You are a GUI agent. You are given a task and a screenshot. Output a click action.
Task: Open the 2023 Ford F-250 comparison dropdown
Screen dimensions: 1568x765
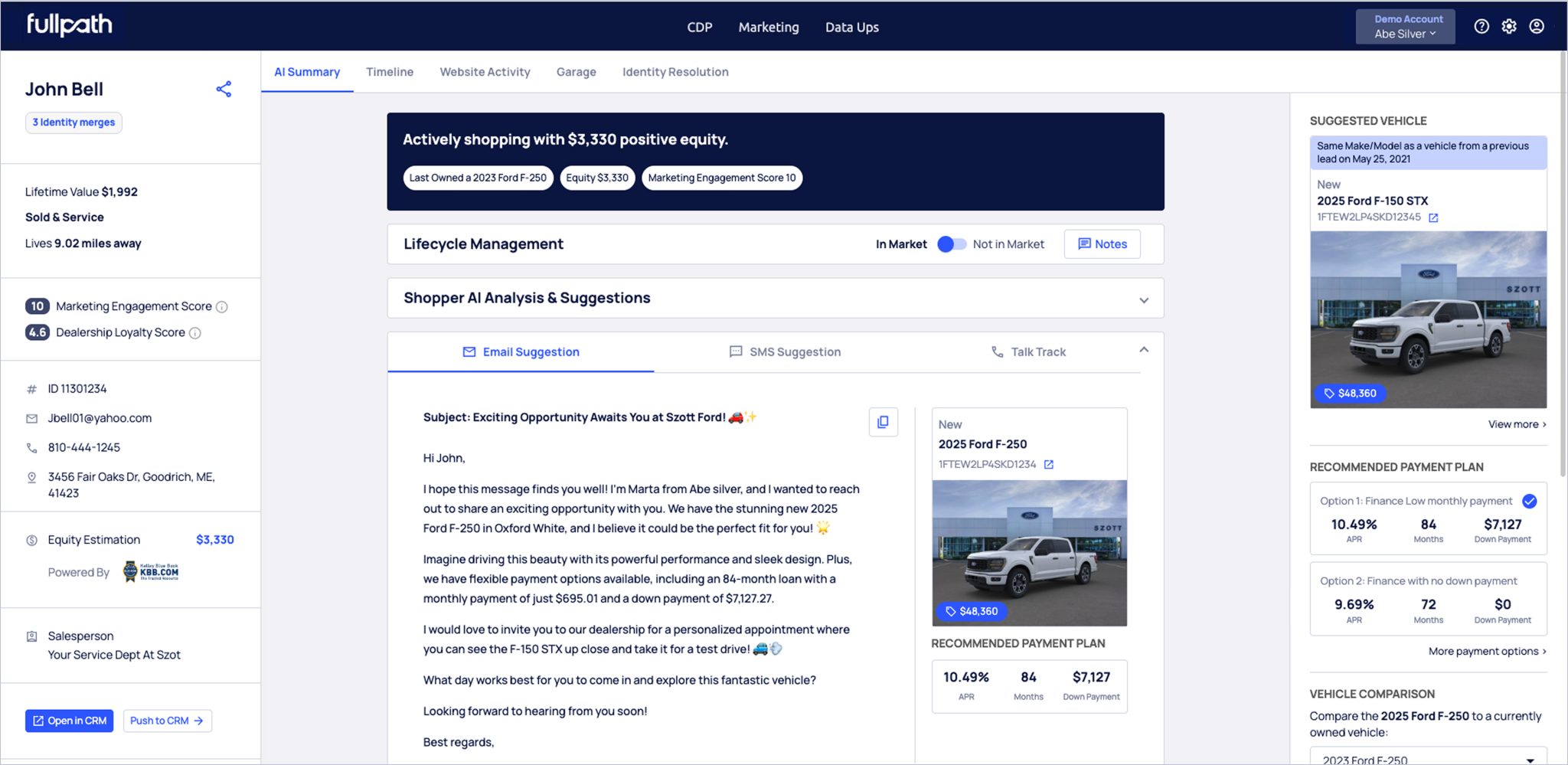click(1428, 758)
